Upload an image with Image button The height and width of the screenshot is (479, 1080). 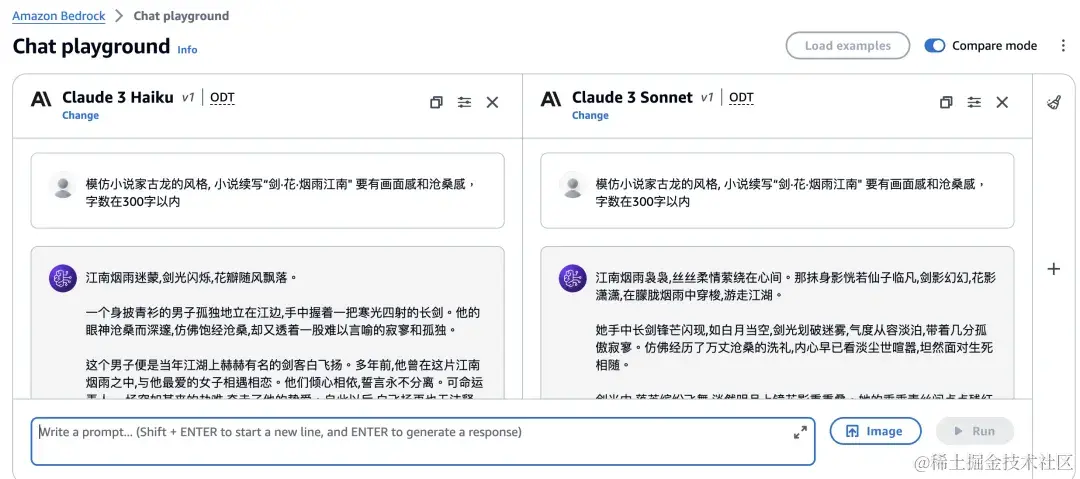(x=875, y=431)
